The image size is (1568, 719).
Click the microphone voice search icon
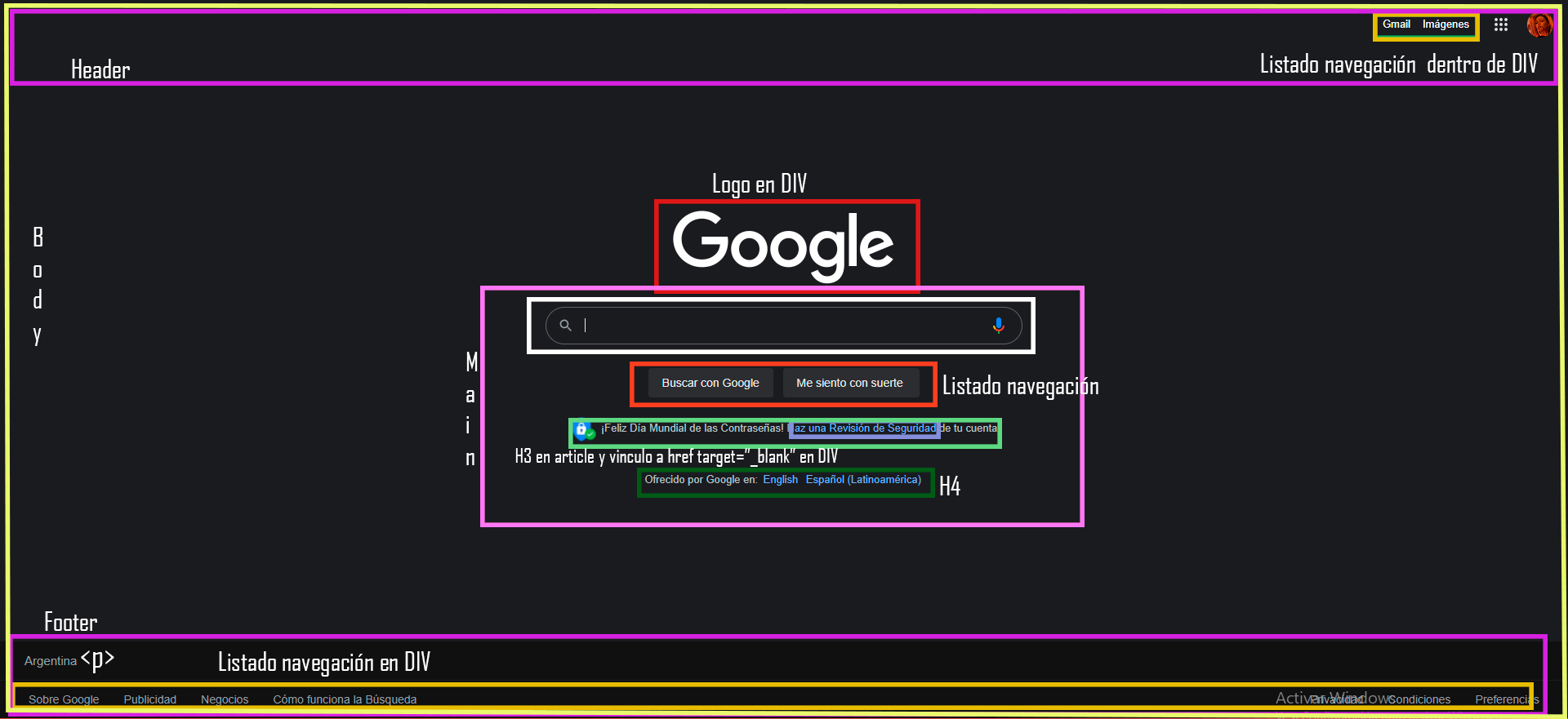point(998,326)
